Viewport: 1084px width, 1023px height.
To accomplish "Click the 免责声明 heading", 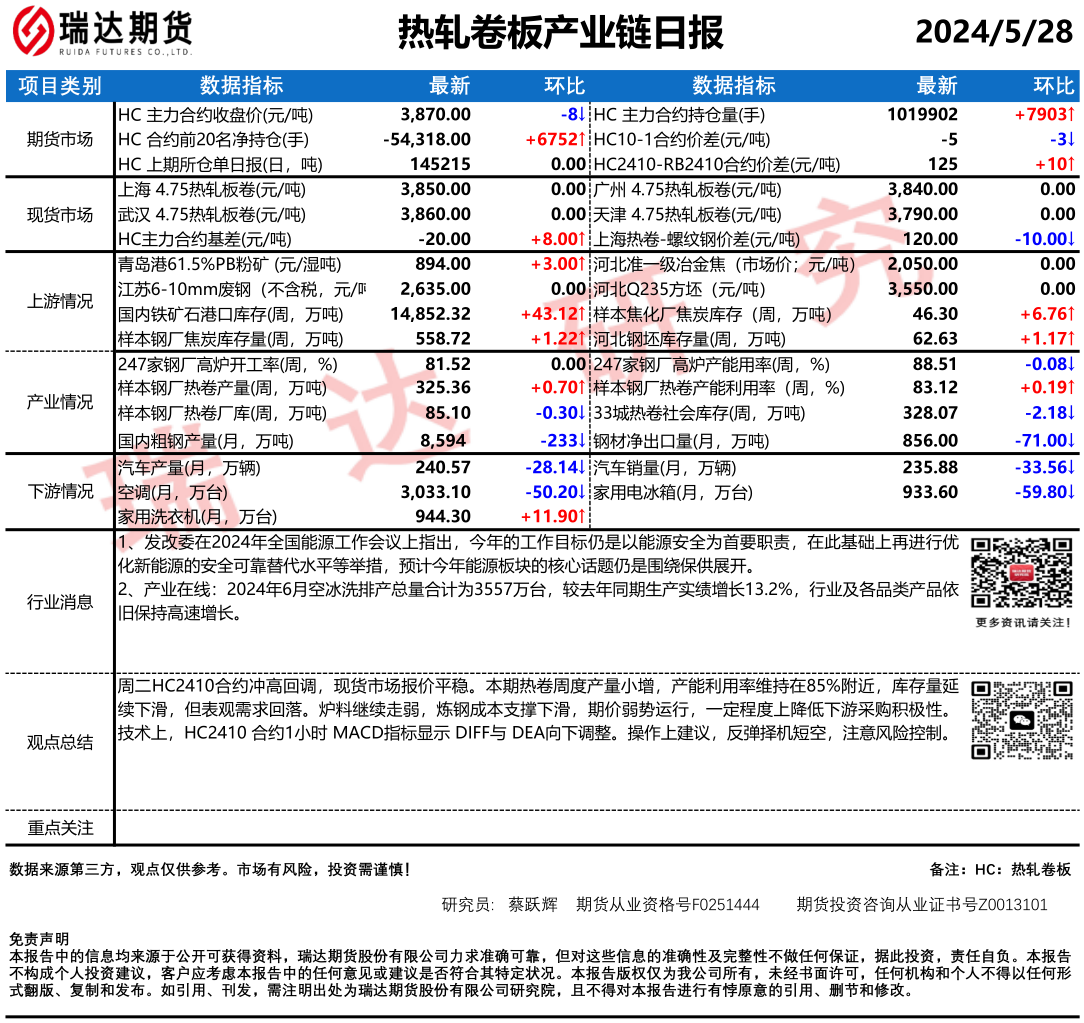I will coord(39,939).
